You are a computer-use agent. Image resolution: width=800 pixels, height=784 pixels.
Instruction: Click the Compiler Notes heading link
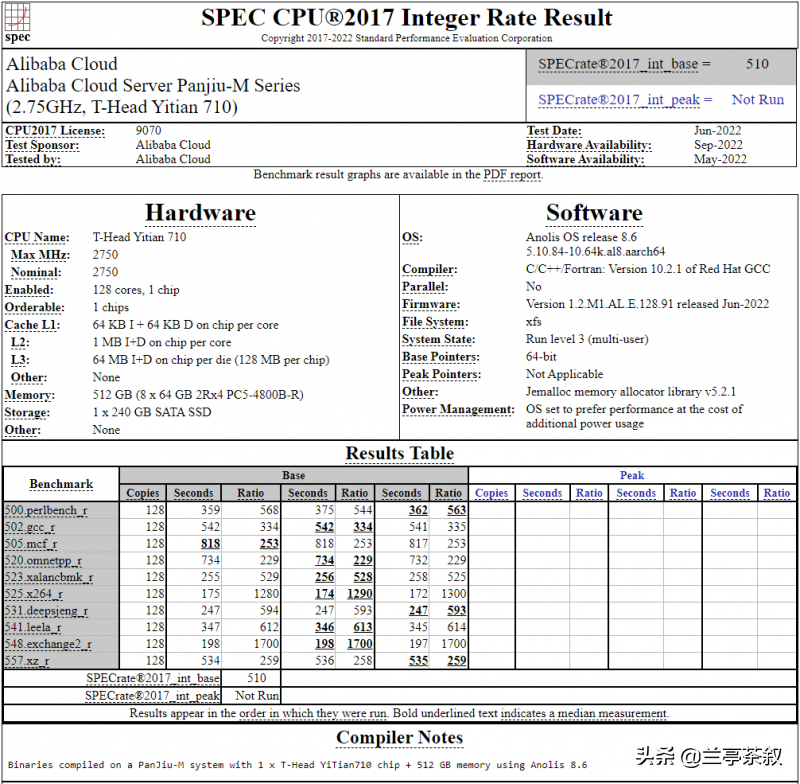point(399,738)
